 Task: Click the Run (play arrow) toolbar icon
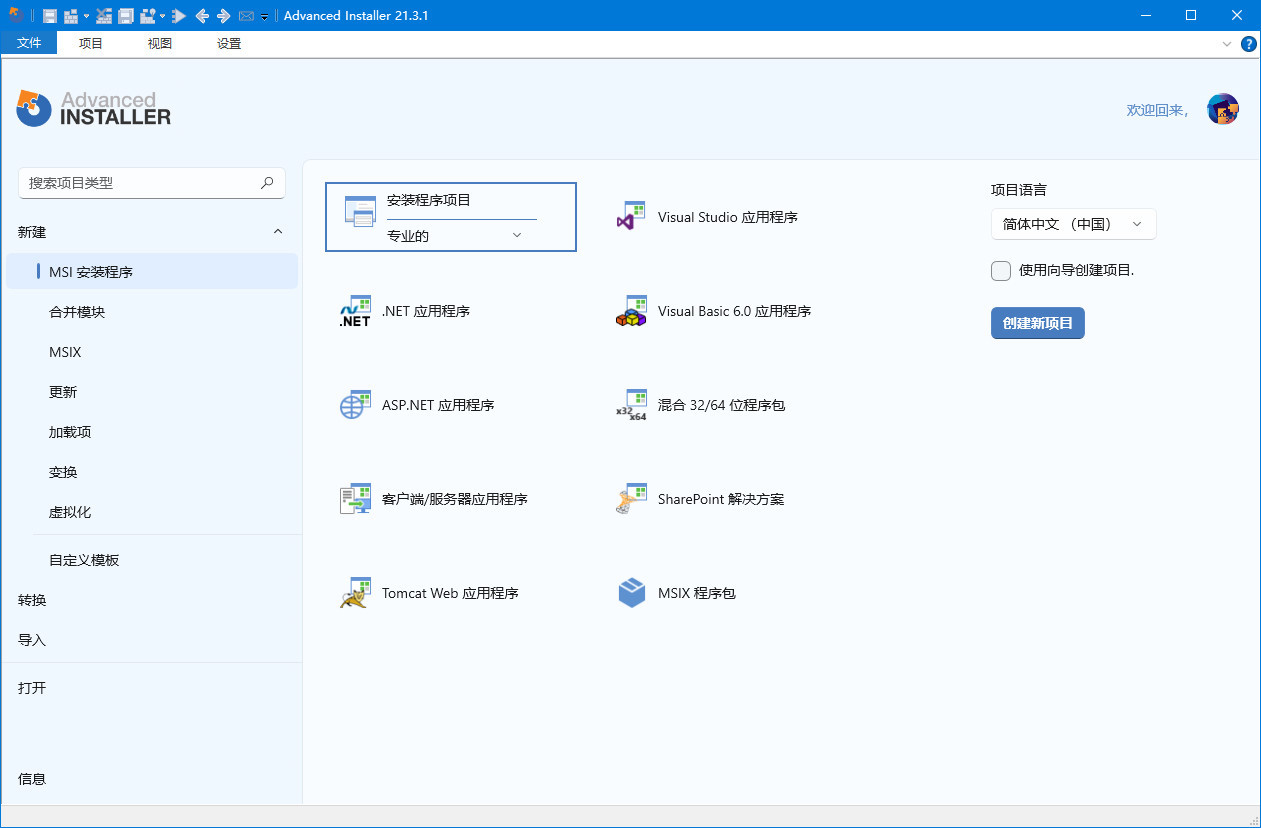point(179,16)
